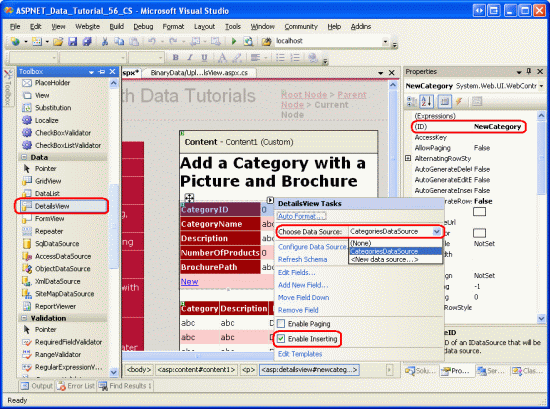Image resolution: width=550 pixels, height=409 pixels.
Task: Click the Cut scissors icon
Action: coord(105,41)
